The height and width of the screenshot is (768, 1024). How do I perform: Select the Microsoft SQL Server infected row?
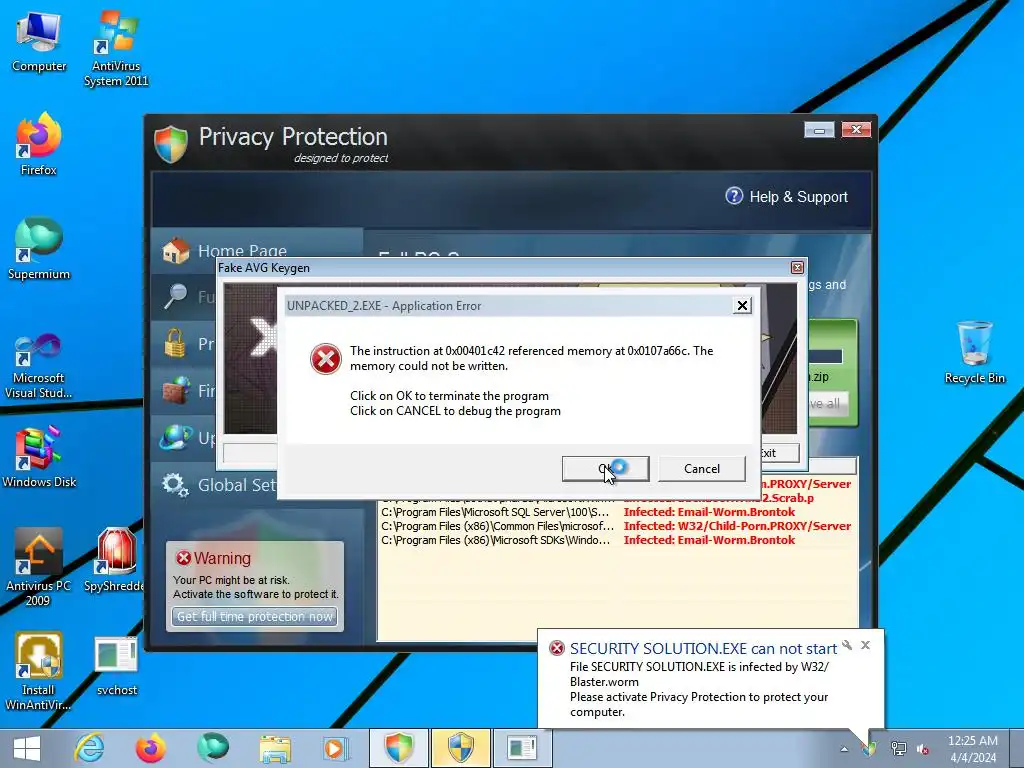click(x=616, y=512)
